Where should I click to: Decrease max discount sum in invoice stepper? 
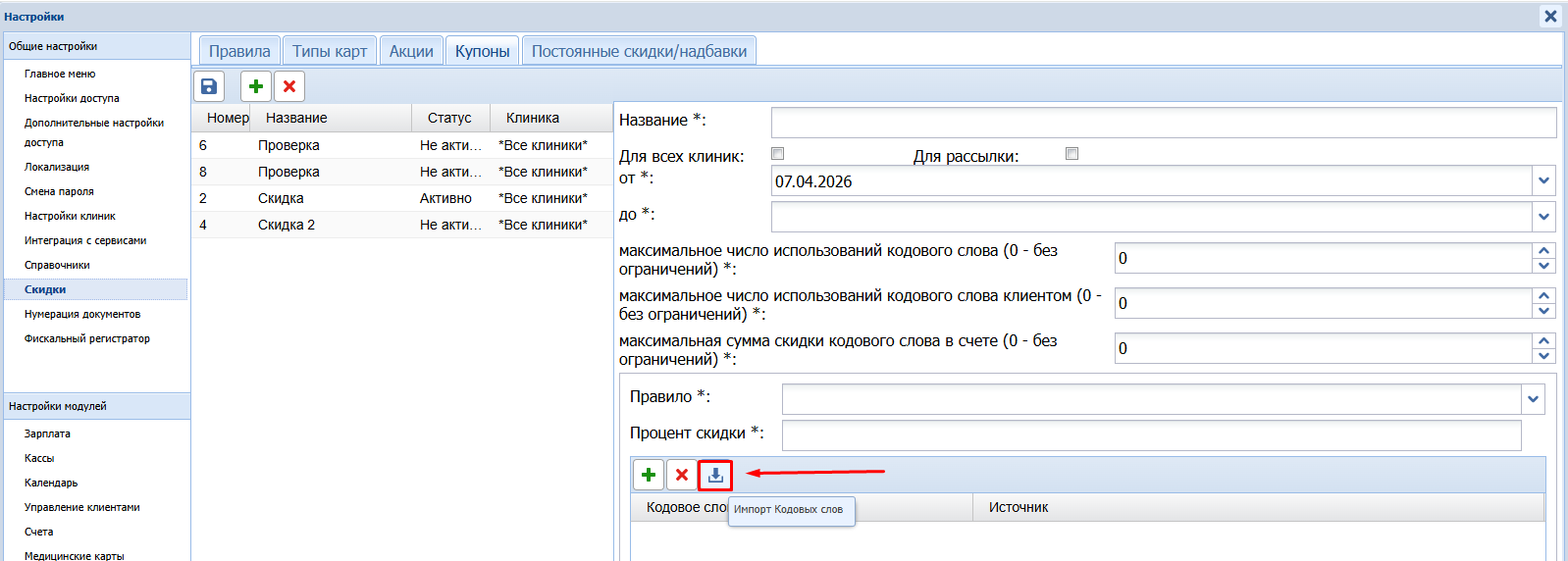click(1544, 356)
